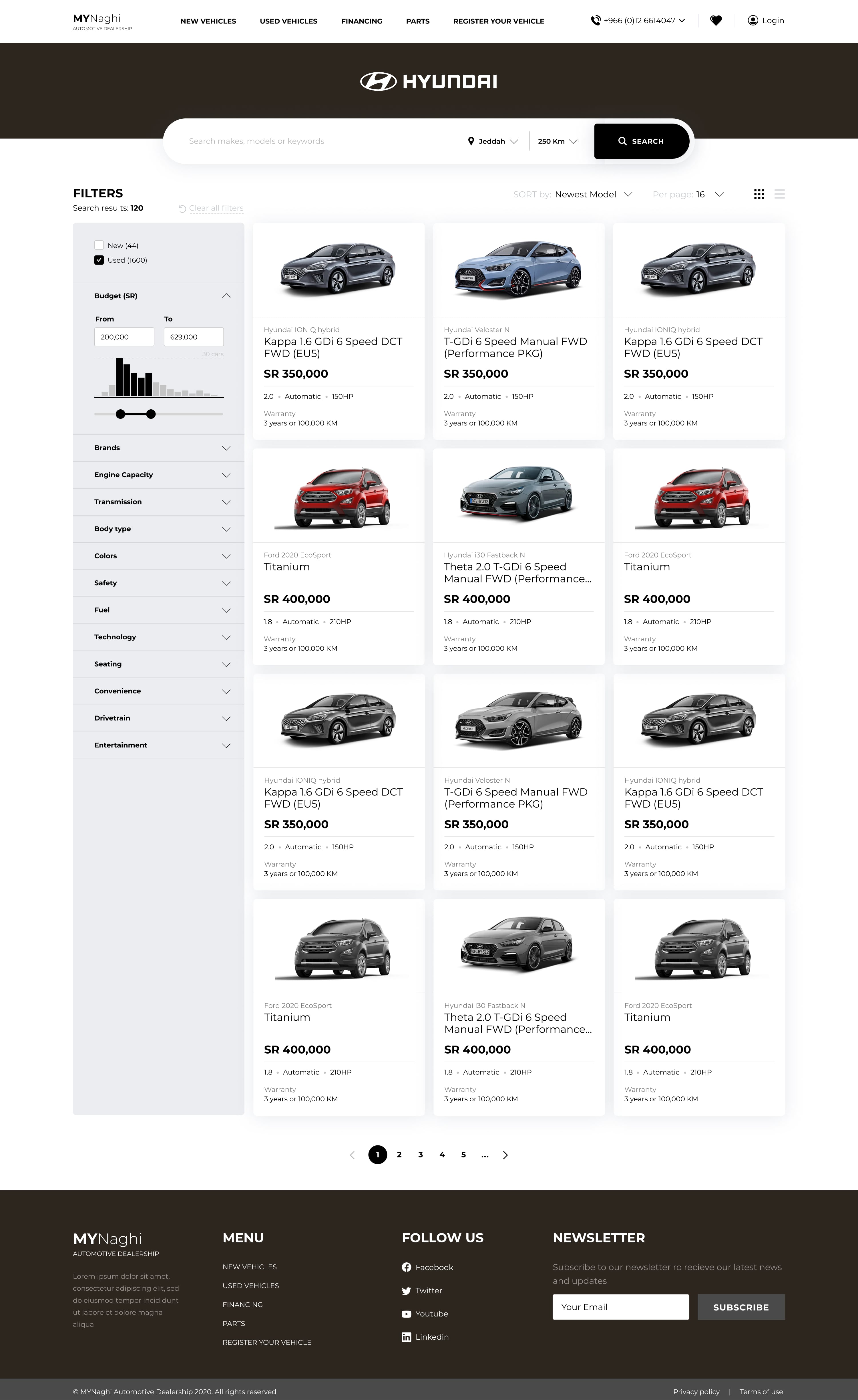
Task: Click the left budget slider handle
Action: click(120, 414)
